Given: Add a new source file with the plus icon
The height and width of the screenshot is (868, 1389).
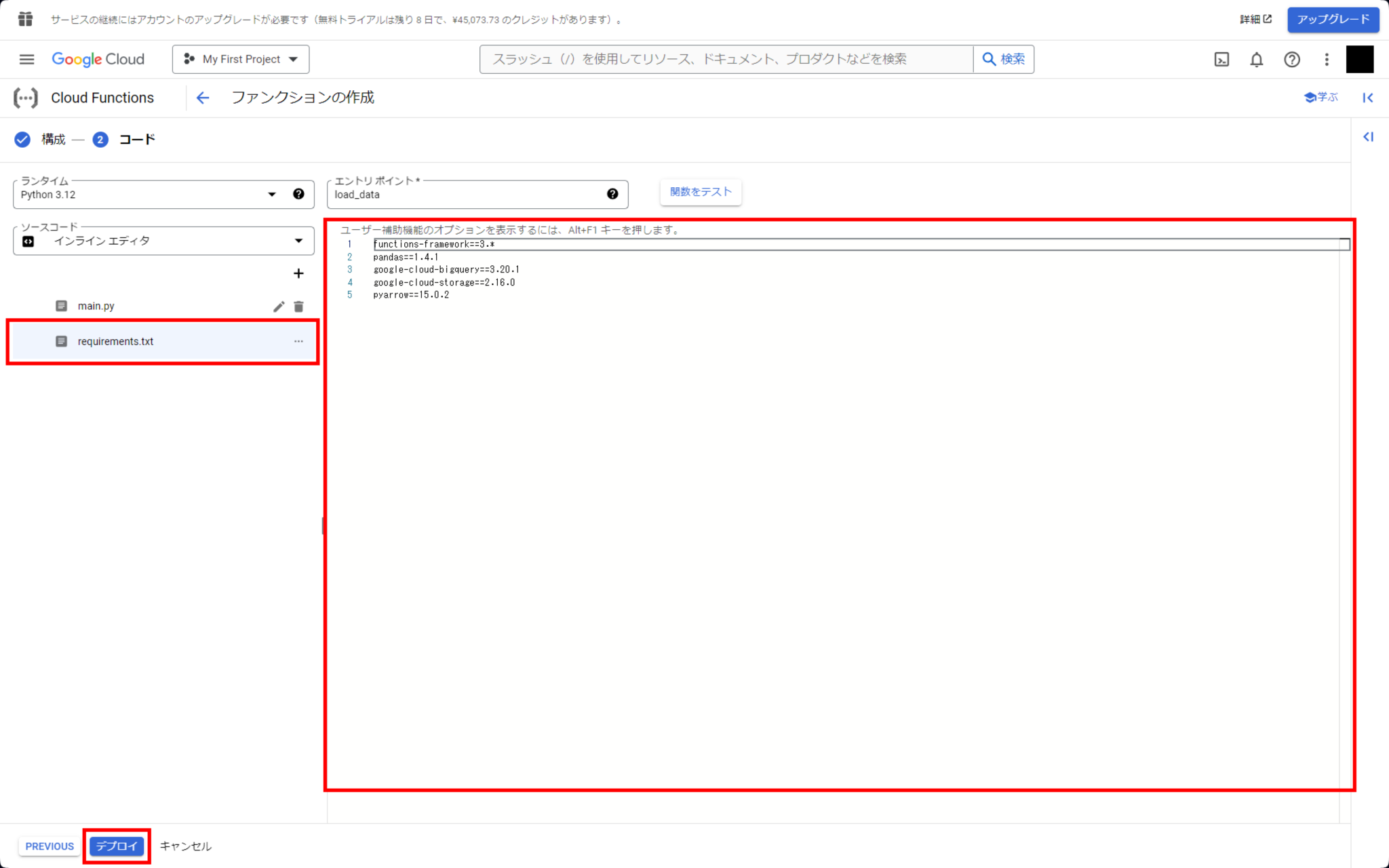Looking at the screenshot, I should (x=298, y=273).
